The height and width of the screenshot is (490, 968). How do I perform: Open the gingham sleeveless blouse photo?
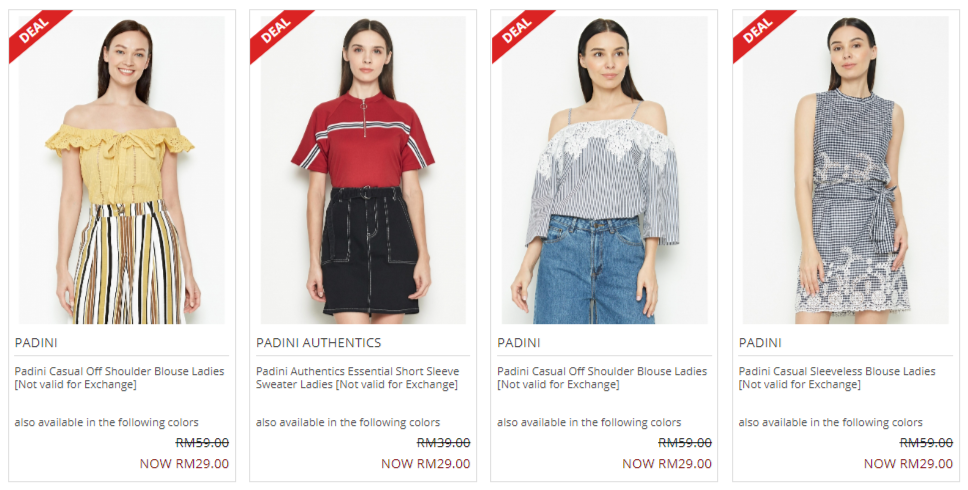846,170
